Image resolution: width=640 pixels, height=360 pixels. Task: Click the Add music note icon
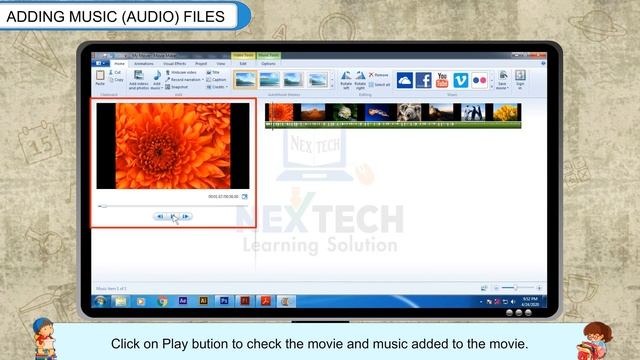pos(157,76)
